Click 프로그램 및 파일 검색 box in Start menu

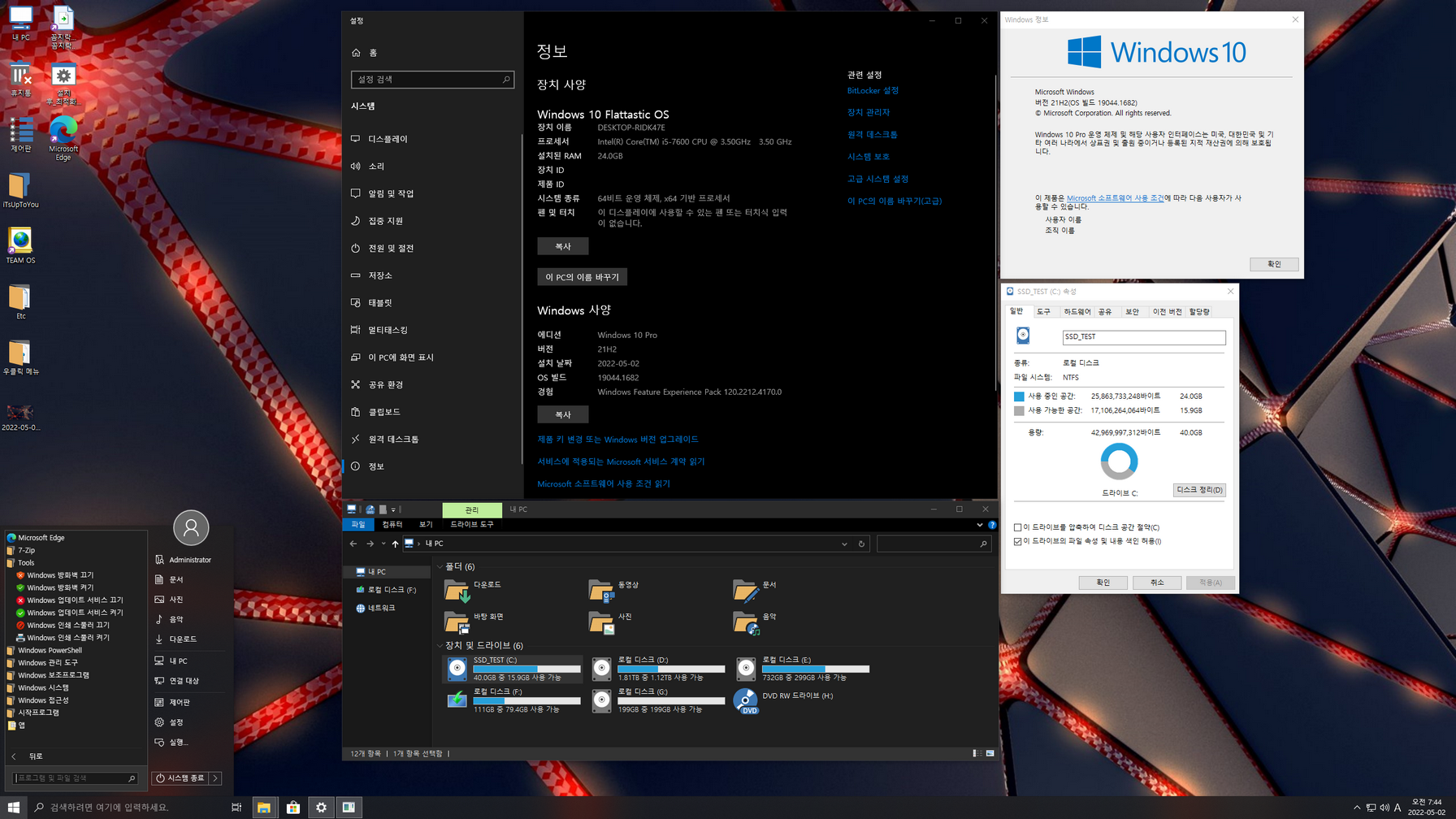tap(76, 778)
